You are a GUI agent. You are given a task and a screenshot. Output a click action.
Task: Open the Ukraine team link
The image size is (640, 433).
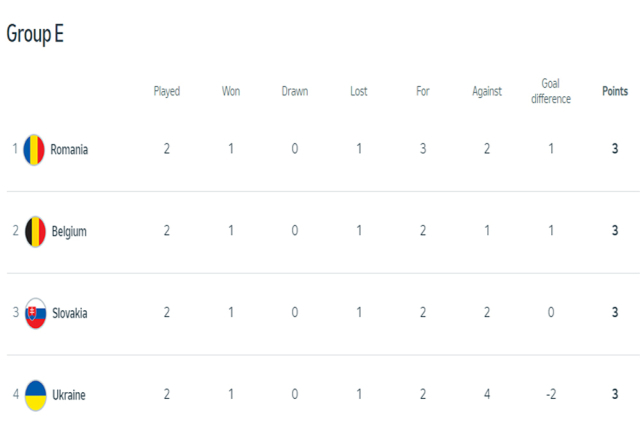pyautogui.click(x=69, y=395)
